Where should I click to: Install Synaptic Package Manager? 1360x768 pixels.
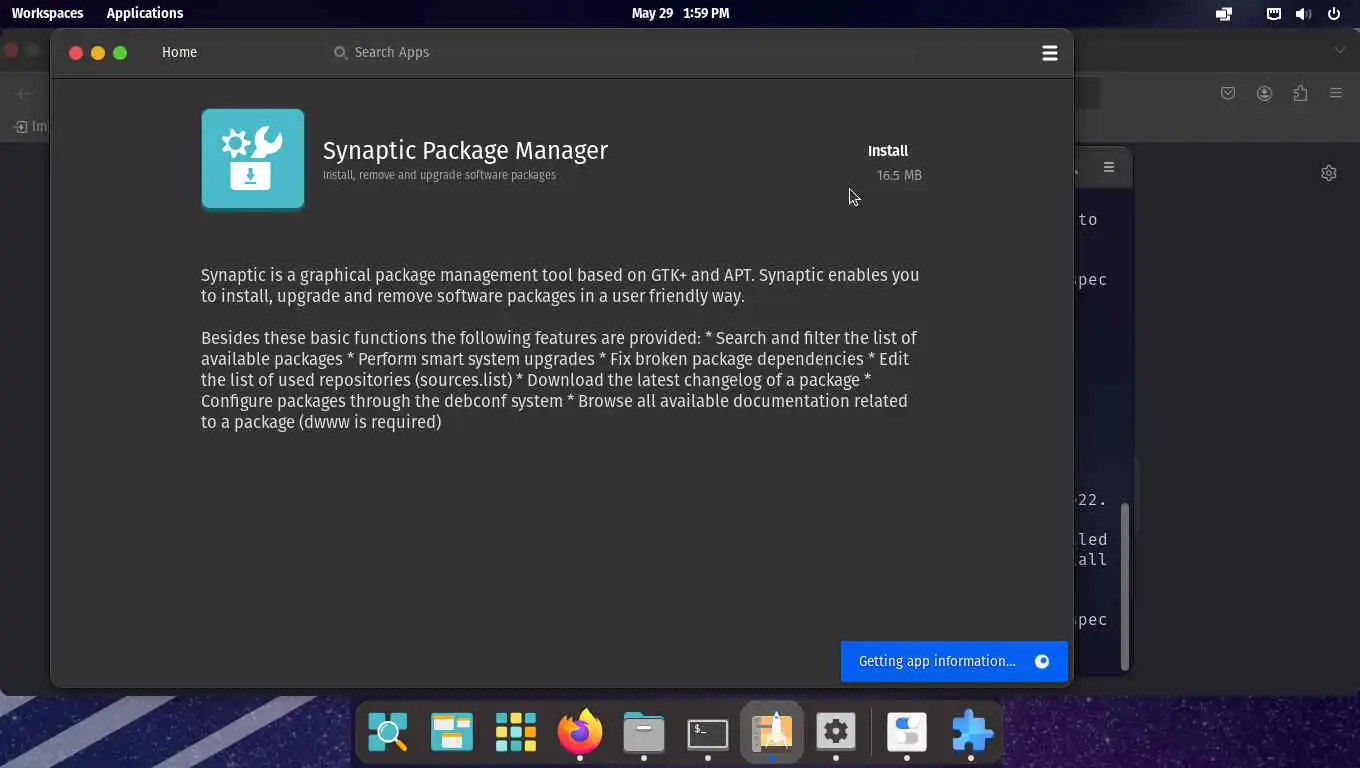[888, 151]
